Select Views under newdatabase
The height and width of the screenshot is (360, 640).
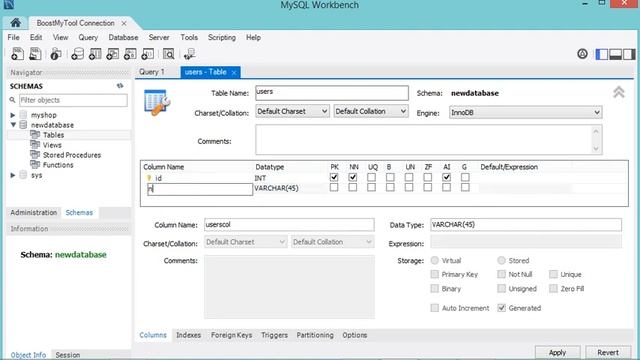pyautogui.click(x=52, y=145)
